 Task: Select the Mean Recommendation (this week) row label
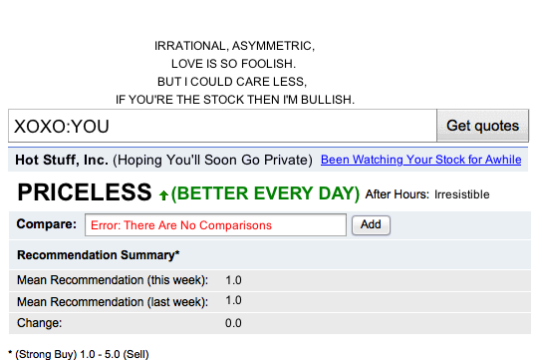pyautogui.click(x=113, y=280)
